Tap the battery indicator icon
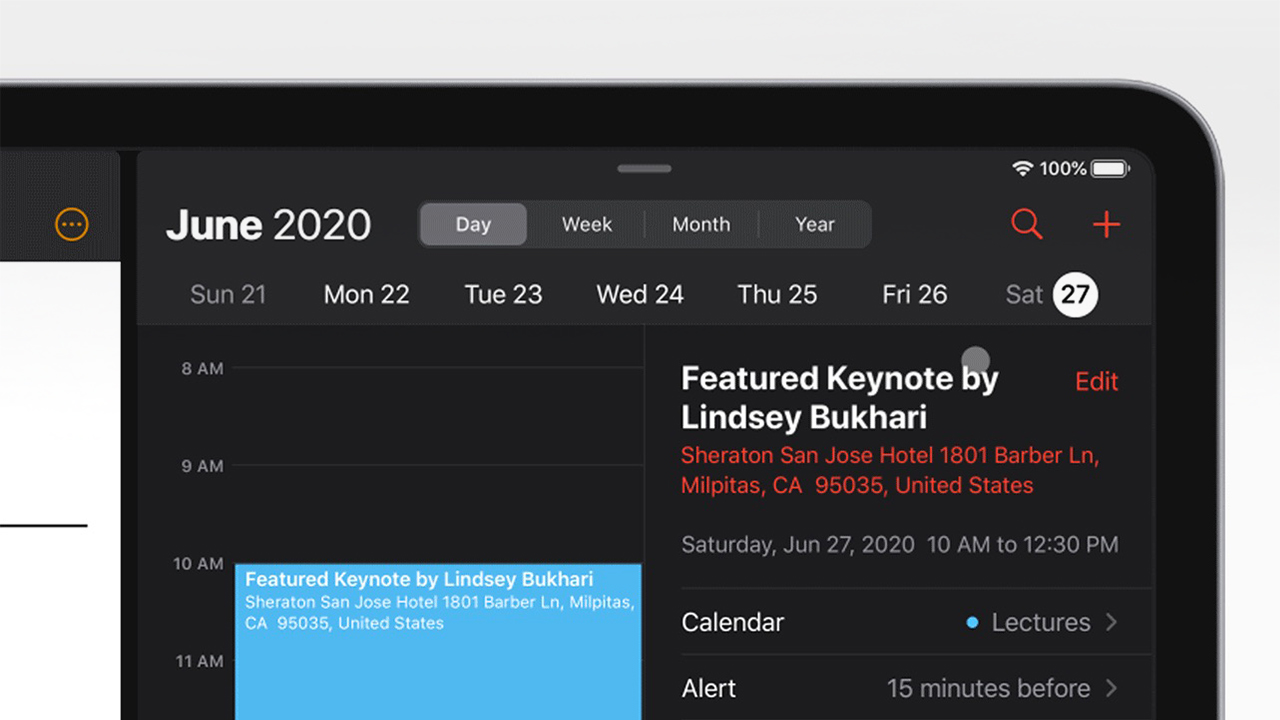Viewport: 1280px width, 720px height. pyautogui.click(x=1110, y=169)
